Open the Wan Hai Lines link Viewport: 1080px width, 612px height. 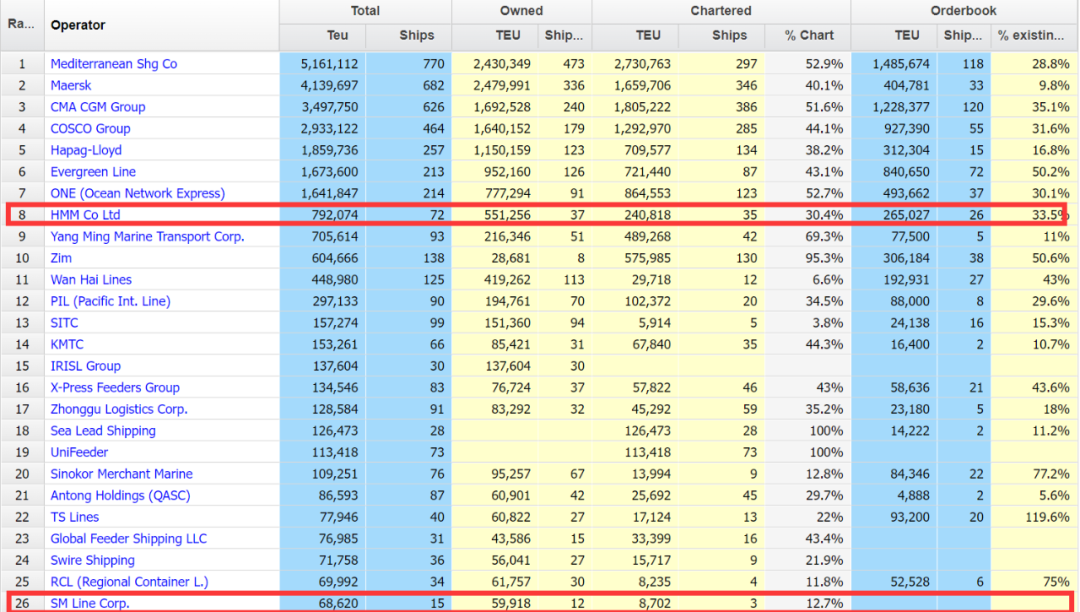click(x=91, y=279)
